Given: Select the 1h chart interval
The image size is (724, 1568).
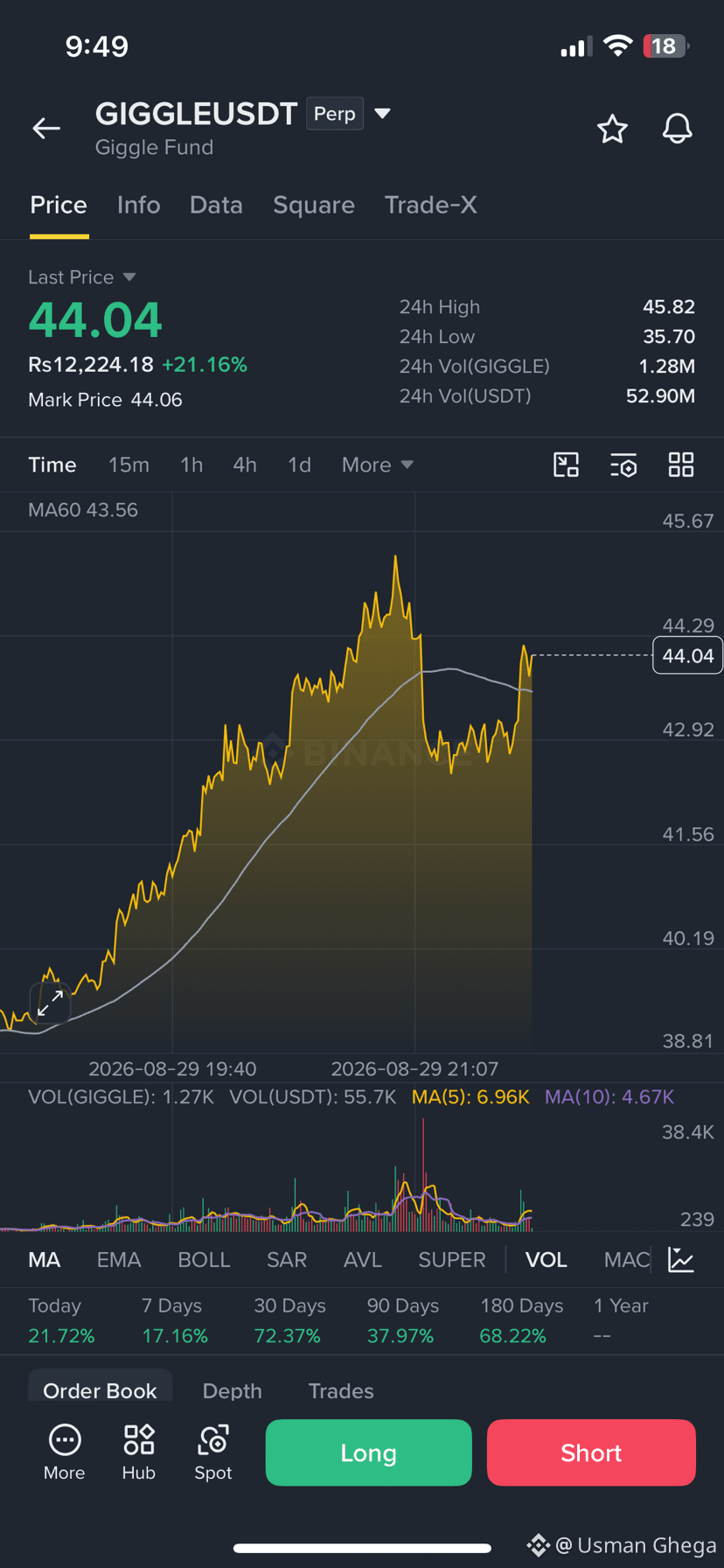Looking at the screenshot, I should click(191, 465).
